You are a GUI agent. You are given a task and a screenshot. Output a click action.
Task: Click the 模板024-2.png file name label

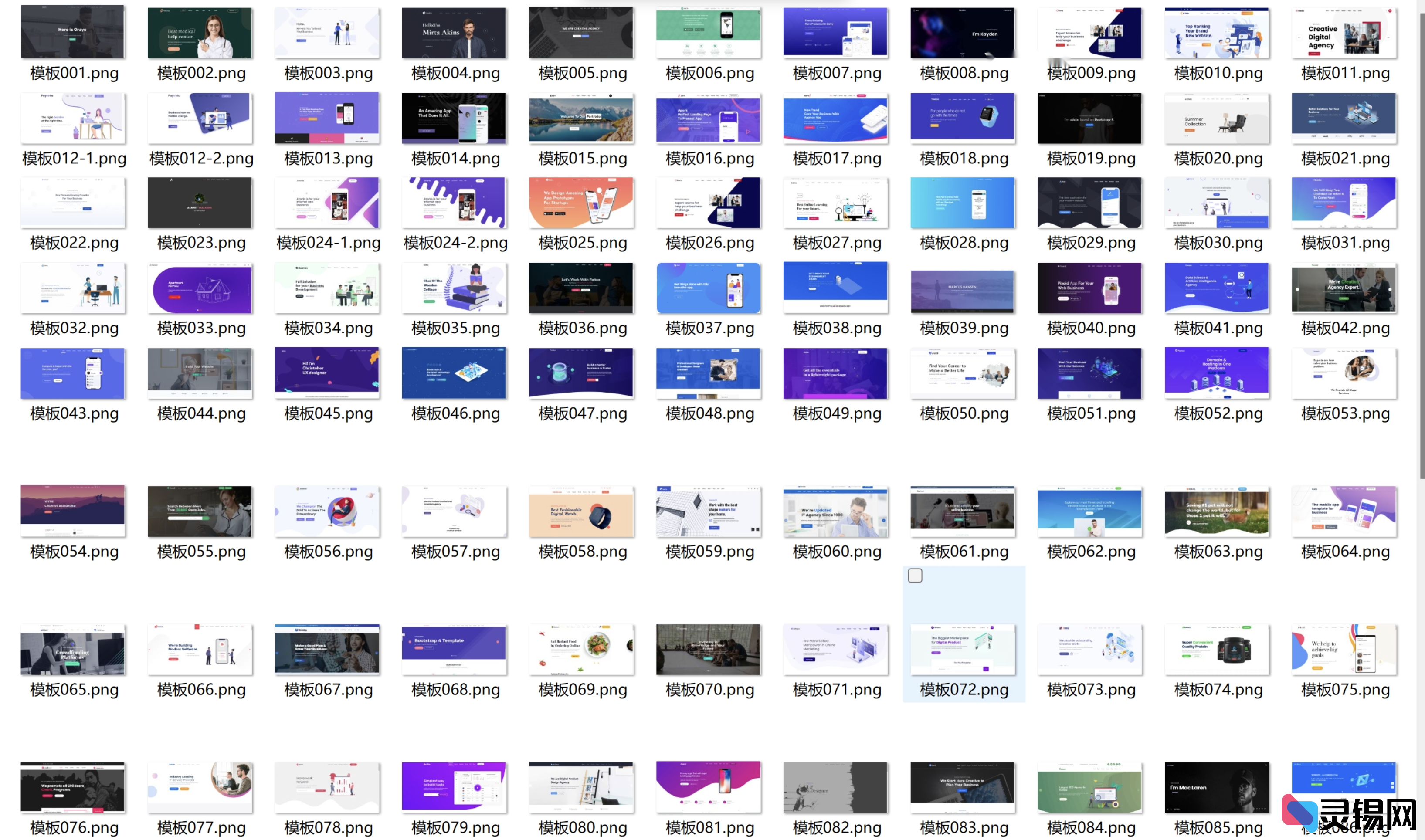click(455, 243)
